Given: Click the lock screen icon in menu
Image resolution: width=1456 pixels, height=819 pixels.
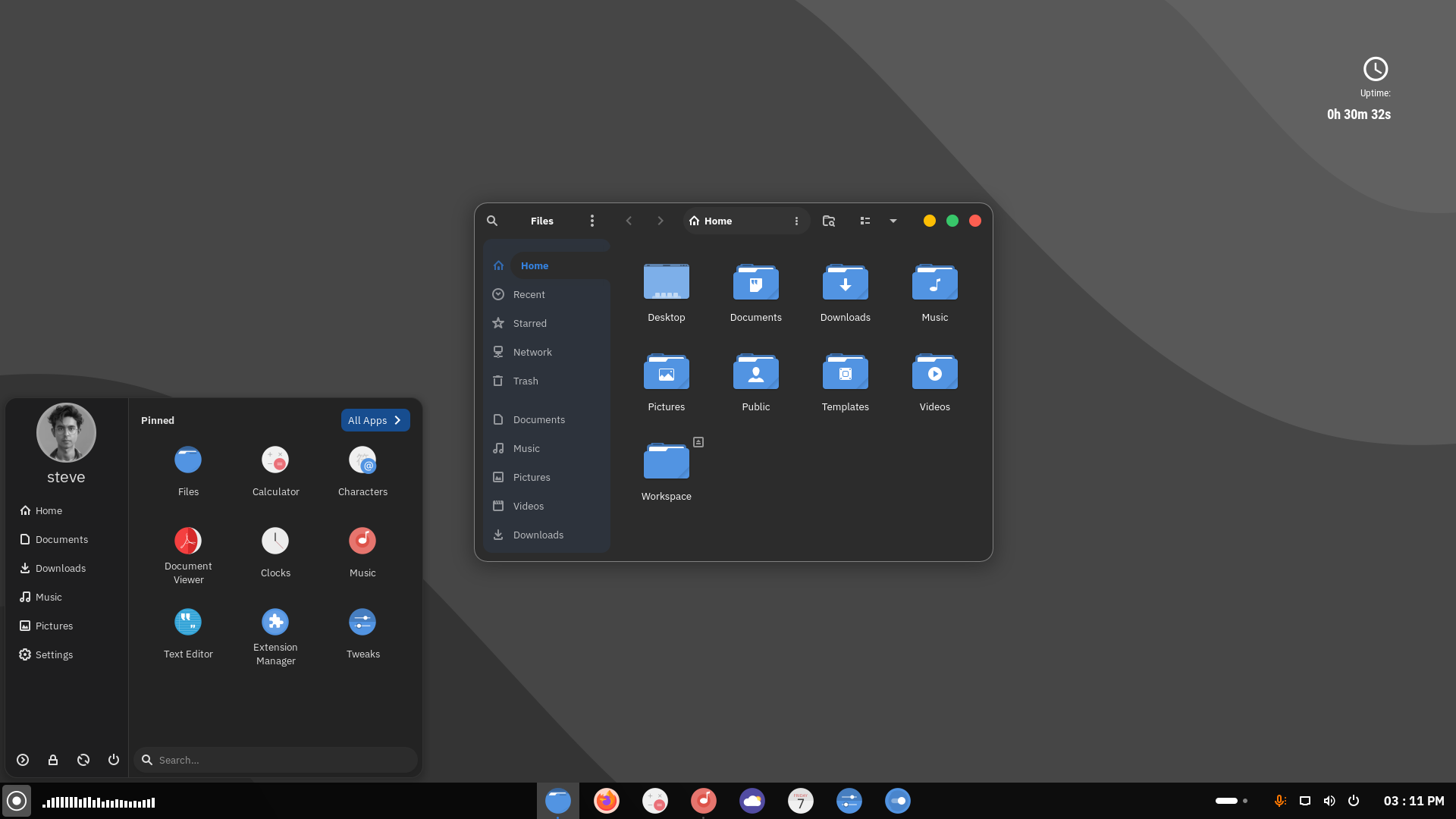Looking at the screenshot, I should (x=53, y=760).
